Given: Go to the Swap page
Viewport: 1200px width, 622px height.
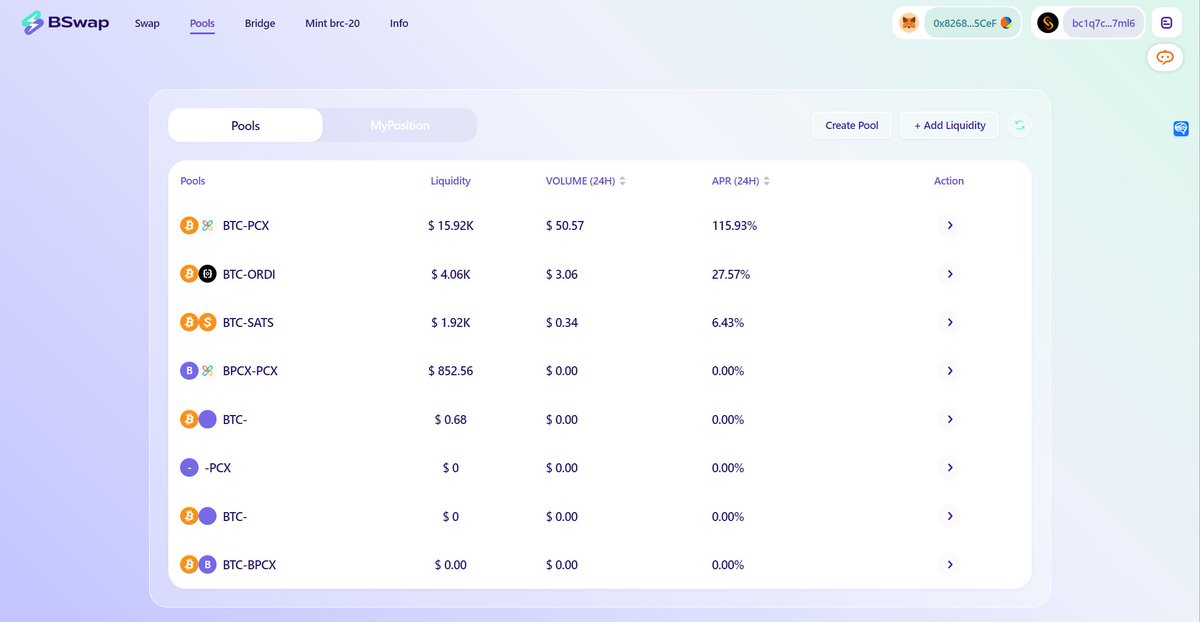Looking at the screenshot, I should [x=147, y=23].
